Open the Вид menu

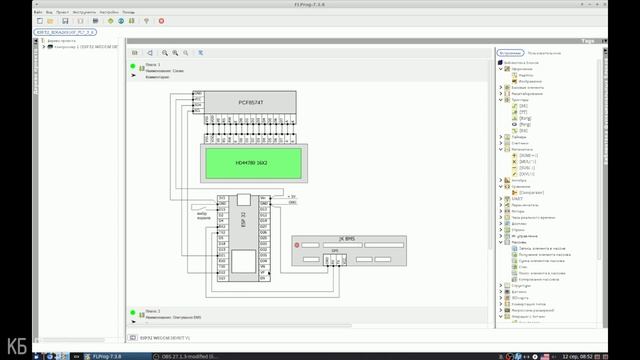(x=49, y=12)
